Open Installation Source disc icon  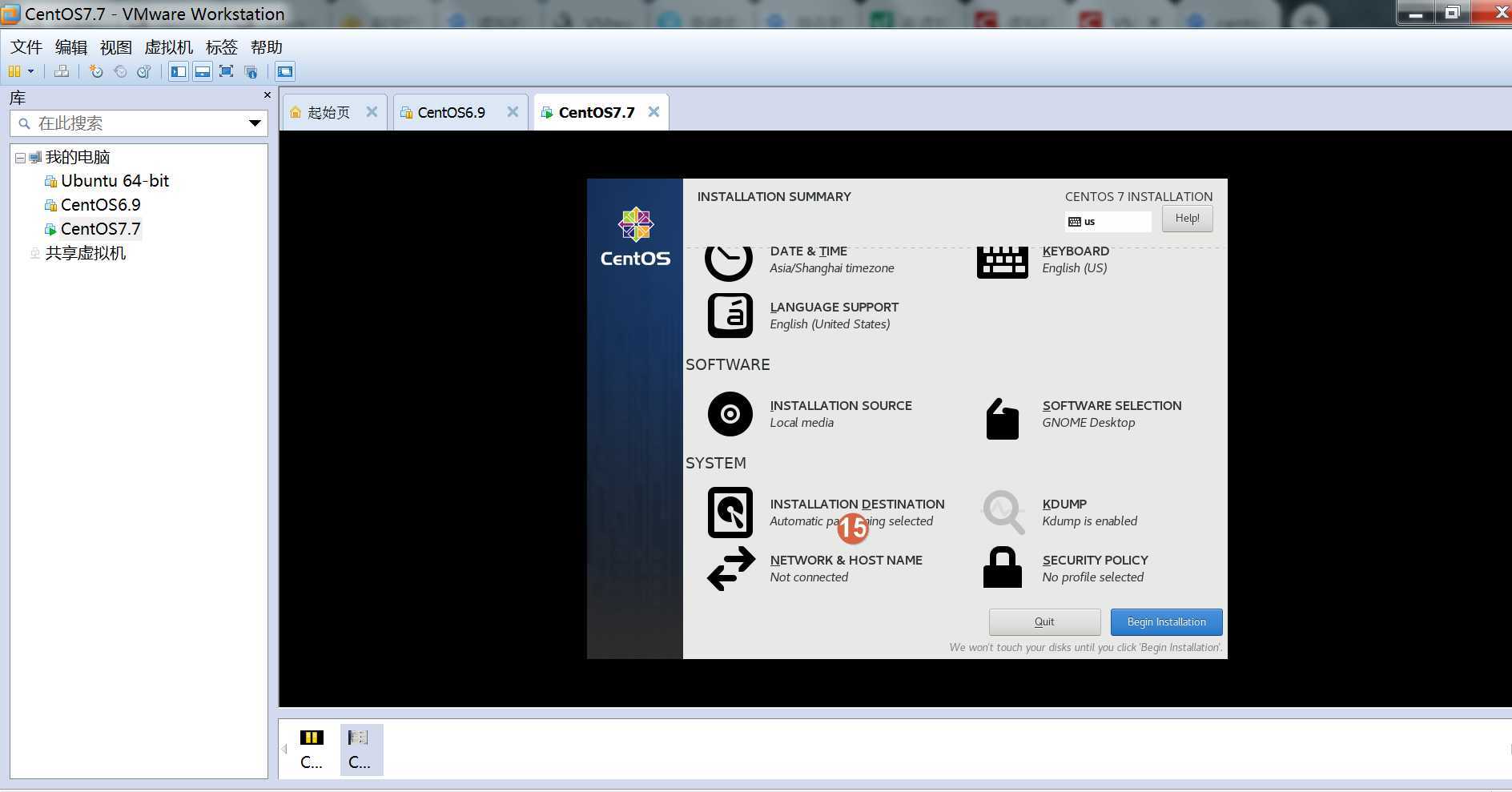[730, 414]
